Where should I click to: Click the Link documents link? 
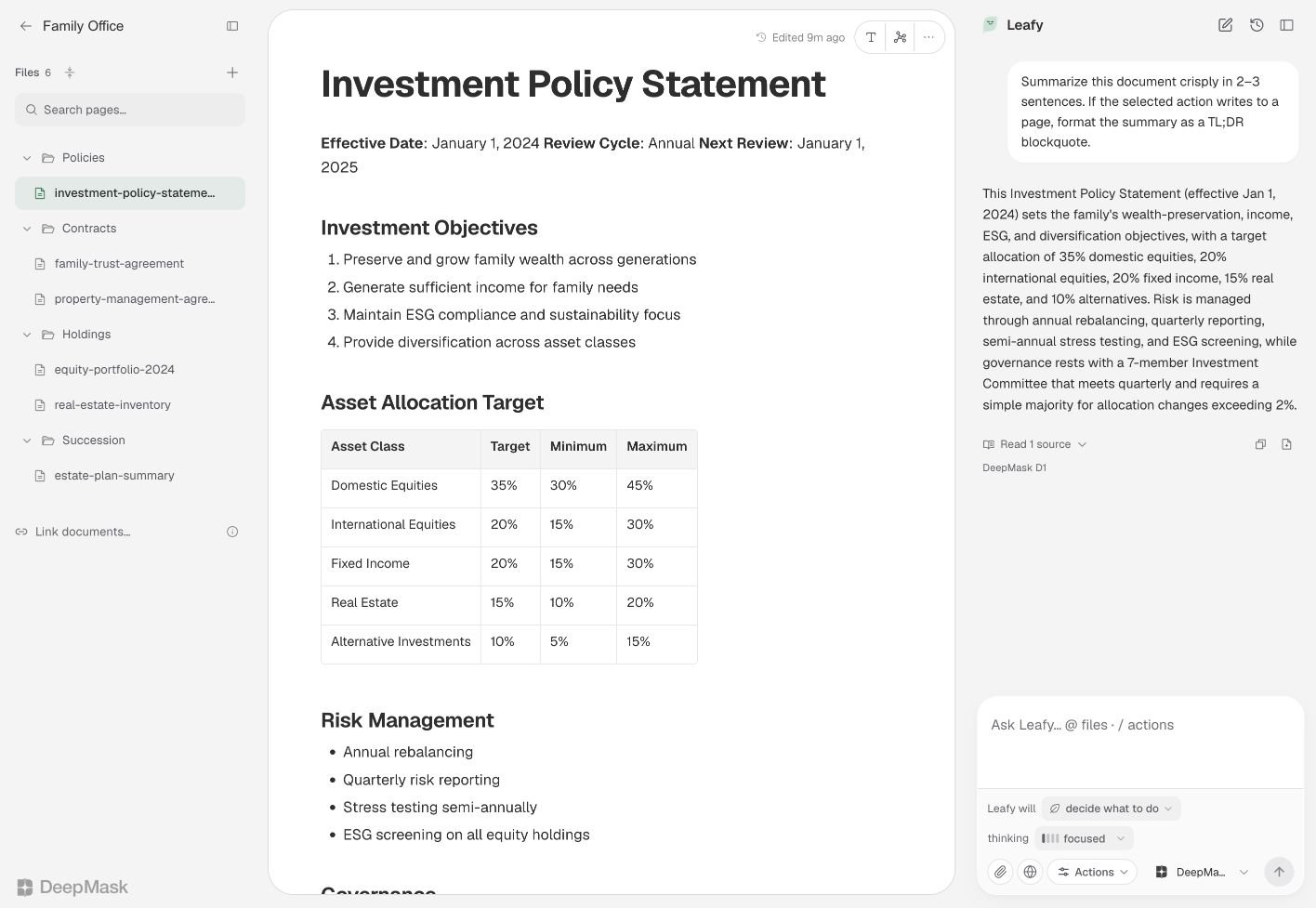(73, 532)
